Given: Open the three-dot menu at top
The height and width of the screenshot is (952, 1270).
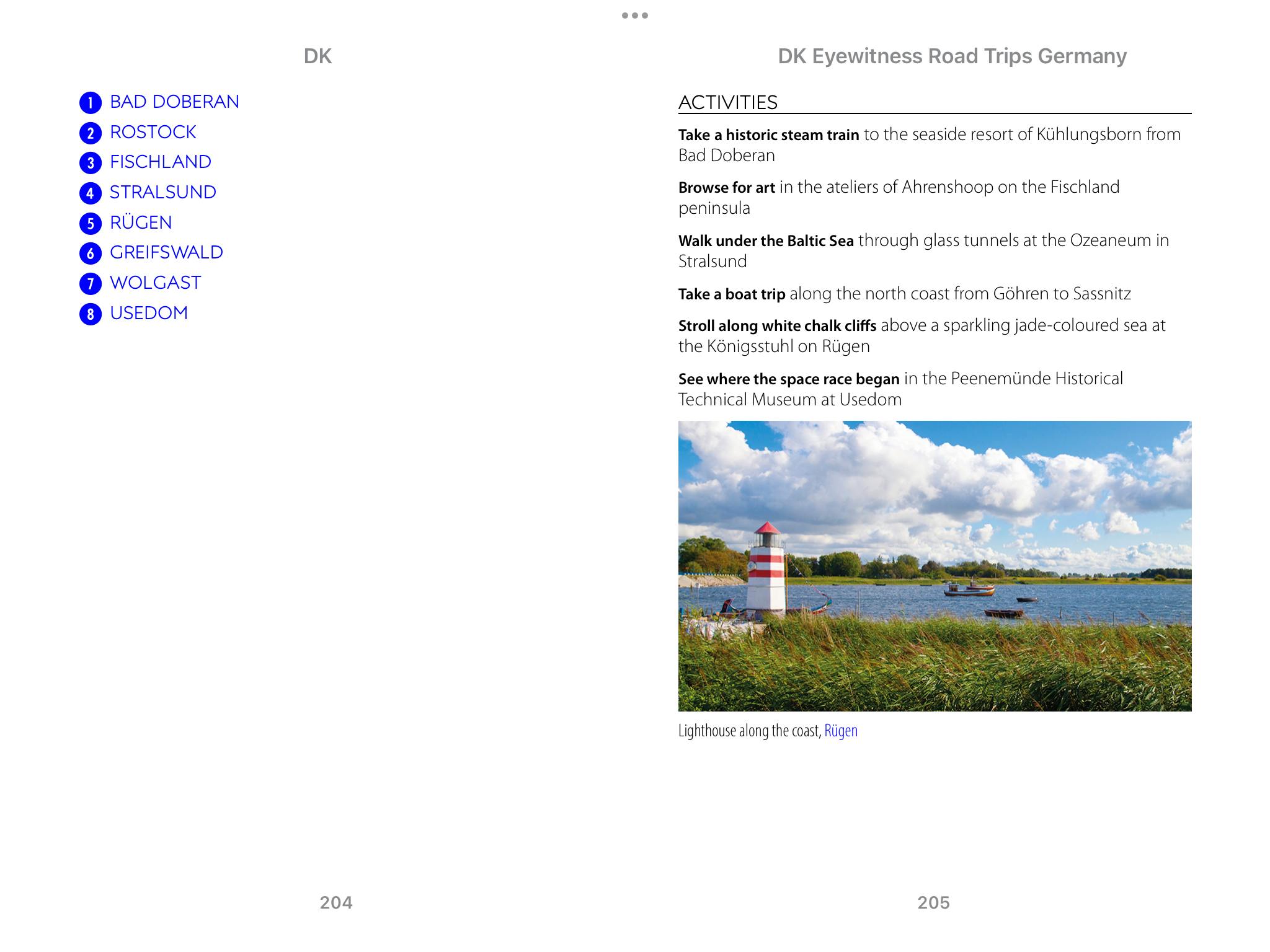Looking at the screenshot, I should (x=635, y=15).
